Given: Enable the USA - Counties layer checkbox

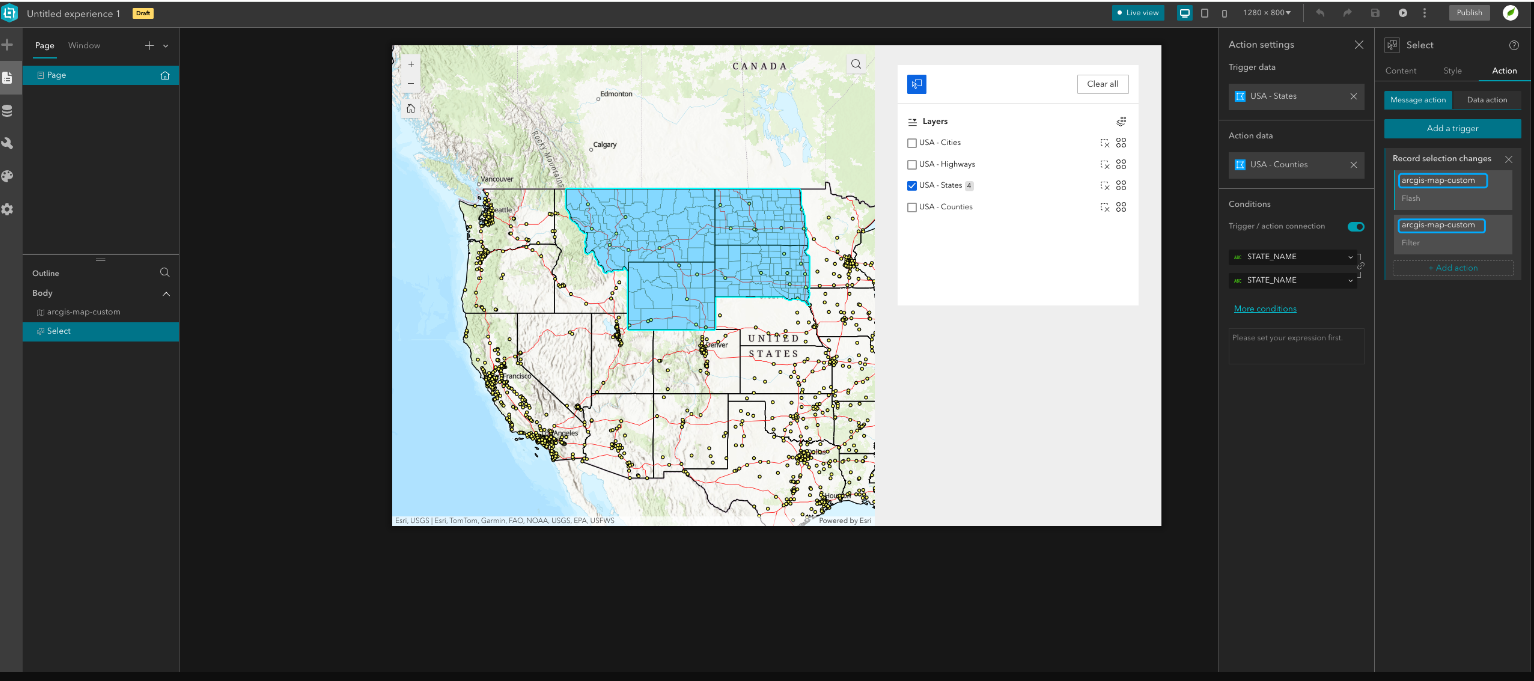Looking at the screenshot, I should (x=911, y=206).
